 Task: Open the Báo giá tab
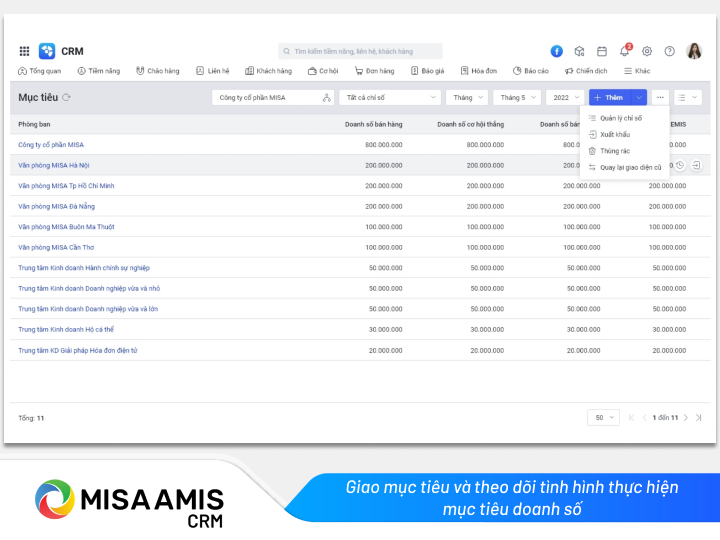(x=428, y=71)
